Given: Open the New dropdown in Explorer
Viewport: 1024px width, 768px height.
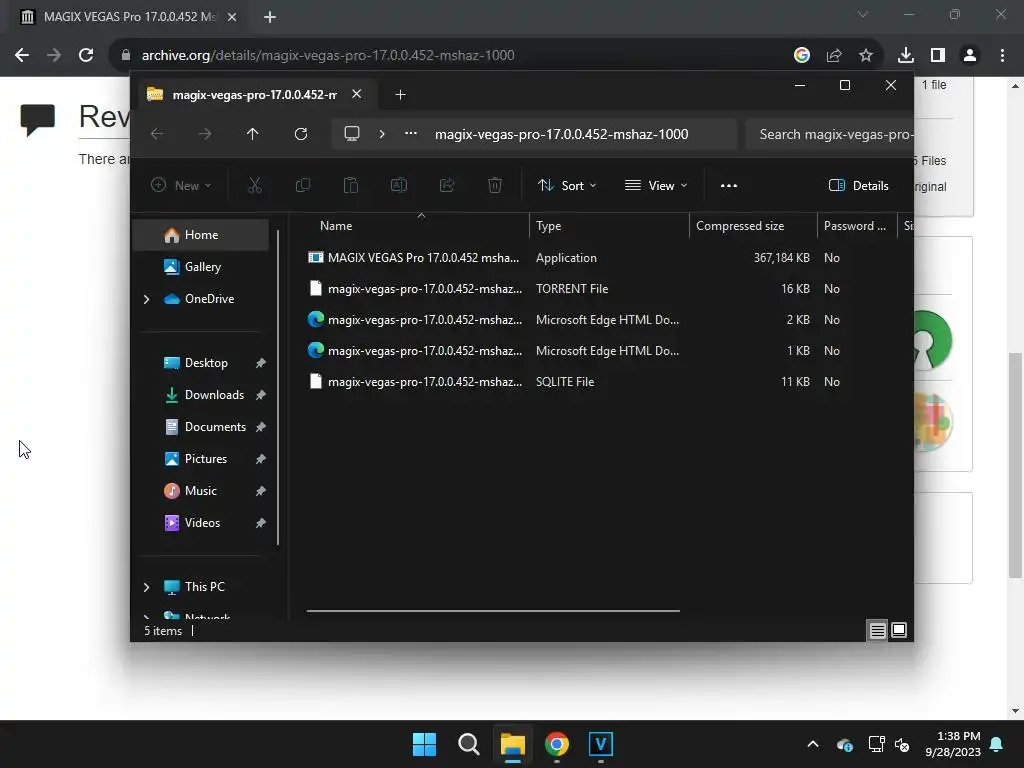Looking at the screenshot, I should click(181, 185).
